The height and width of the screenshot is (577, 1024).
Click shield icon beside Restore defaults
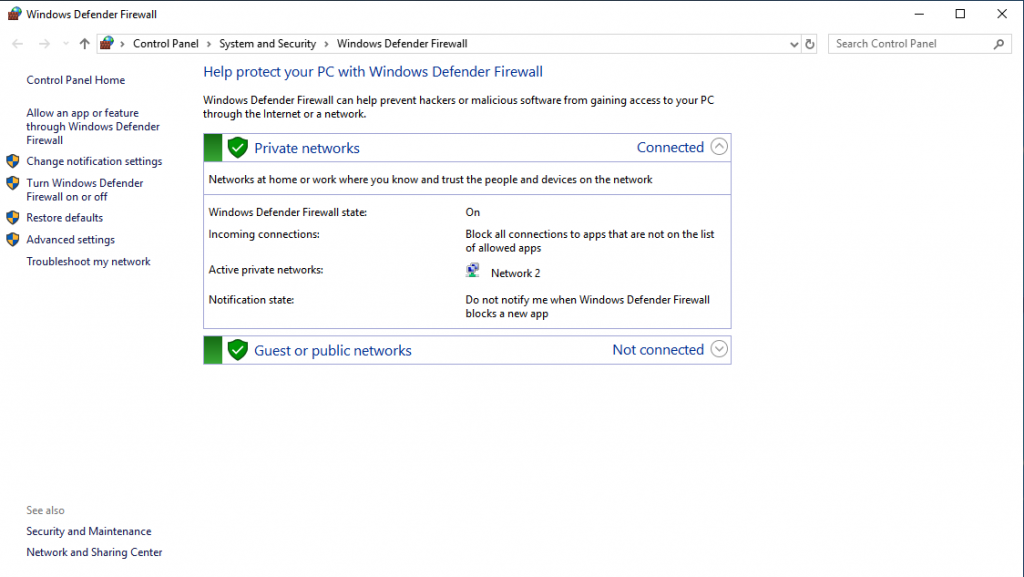pos(12,217)
